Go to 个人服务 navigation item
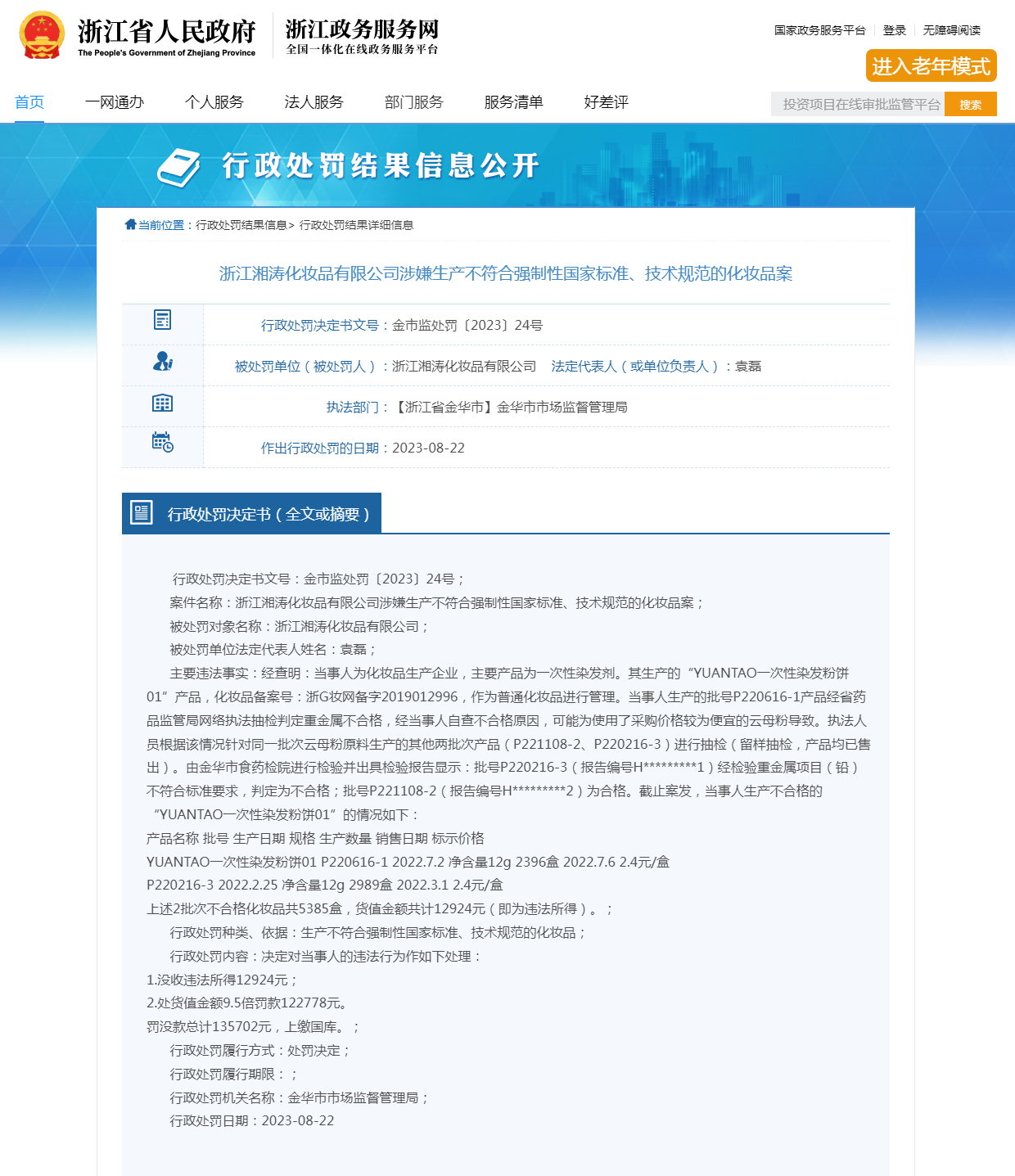 point(214,102)
